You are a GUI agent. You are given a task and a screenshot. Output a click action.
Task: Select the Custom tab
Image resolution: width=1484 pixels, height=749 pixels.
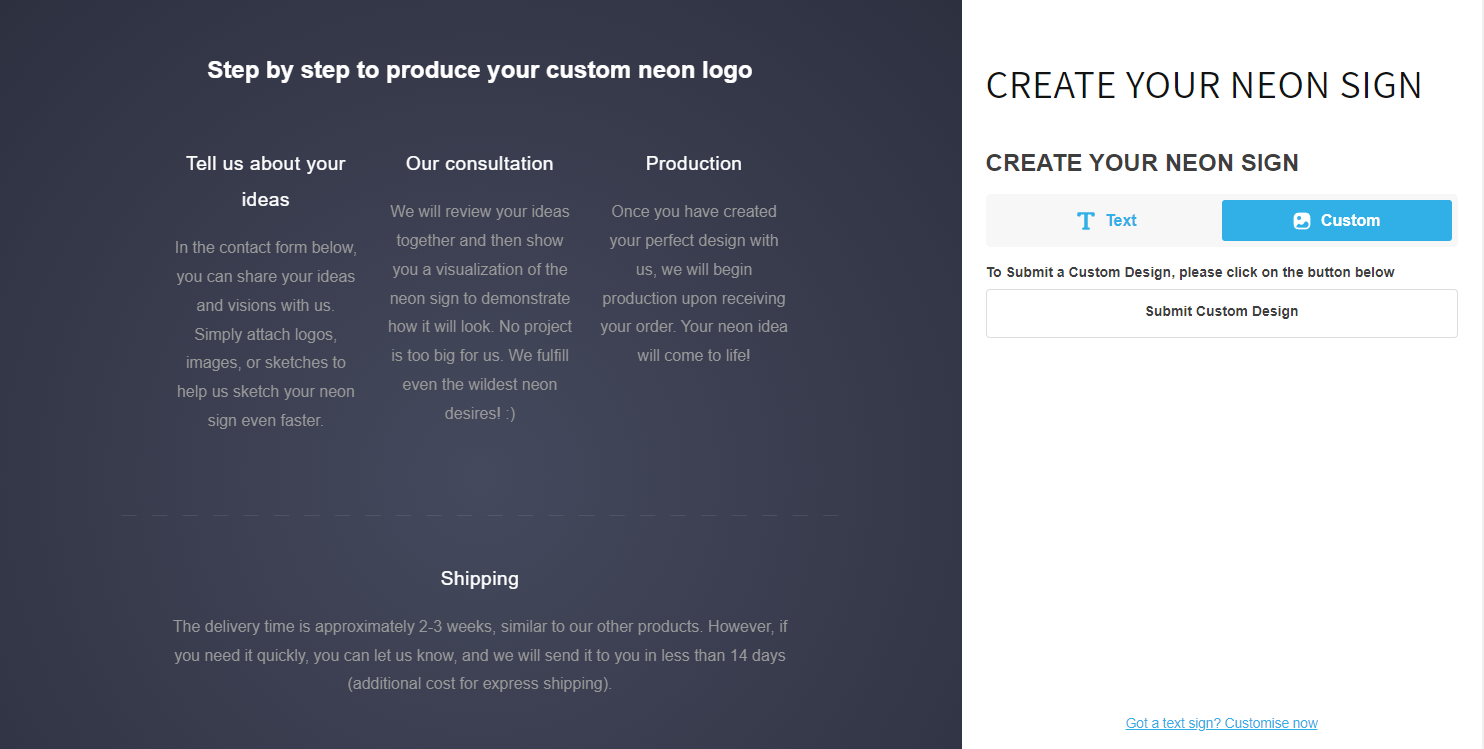pyautogui.click(x=1336, y=221)
